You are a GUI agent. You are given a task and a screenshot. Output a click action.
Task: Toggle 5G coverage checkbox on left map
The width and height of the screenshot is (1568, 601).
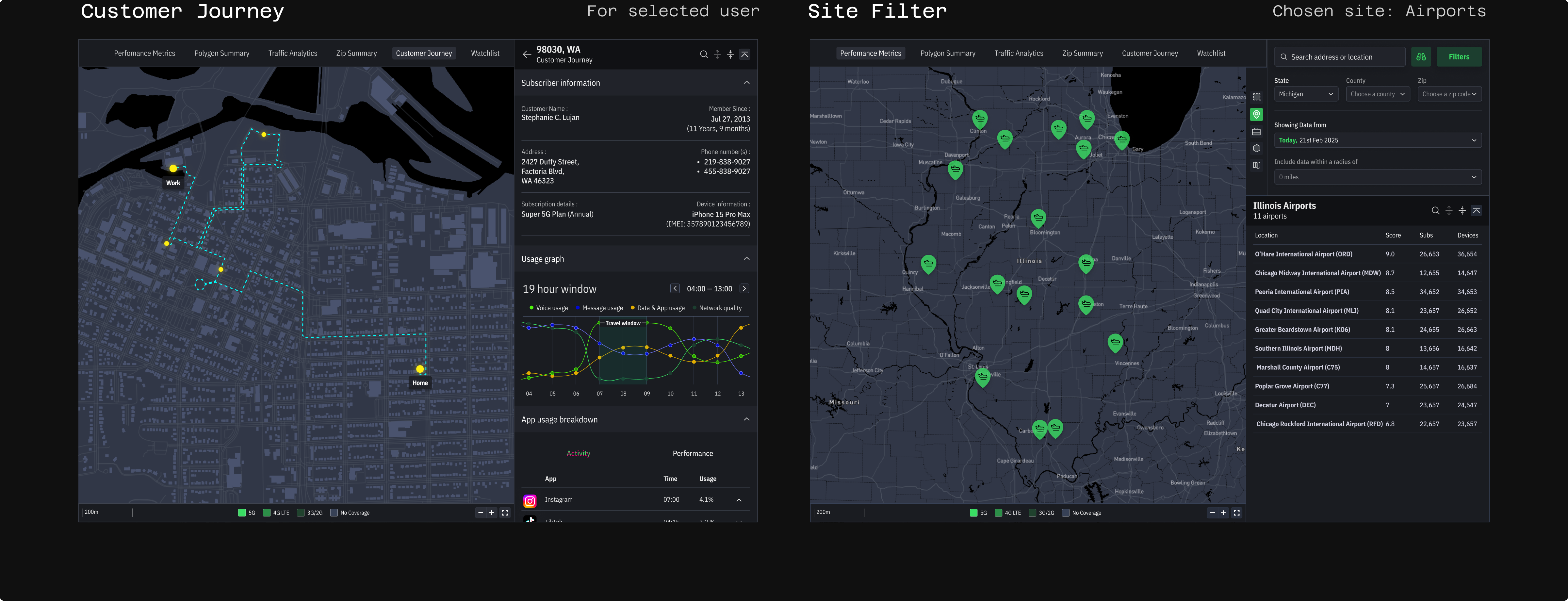point(242,513)
